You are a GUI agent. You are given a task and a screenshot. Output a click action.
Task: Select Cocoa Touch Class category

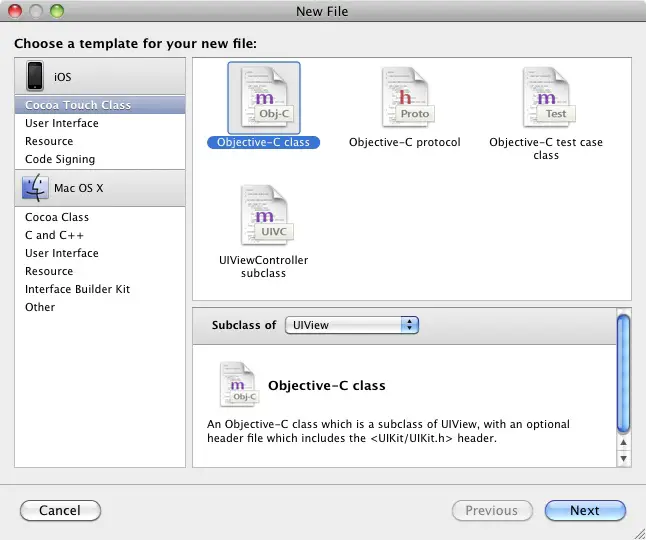(x=78, y=105)
